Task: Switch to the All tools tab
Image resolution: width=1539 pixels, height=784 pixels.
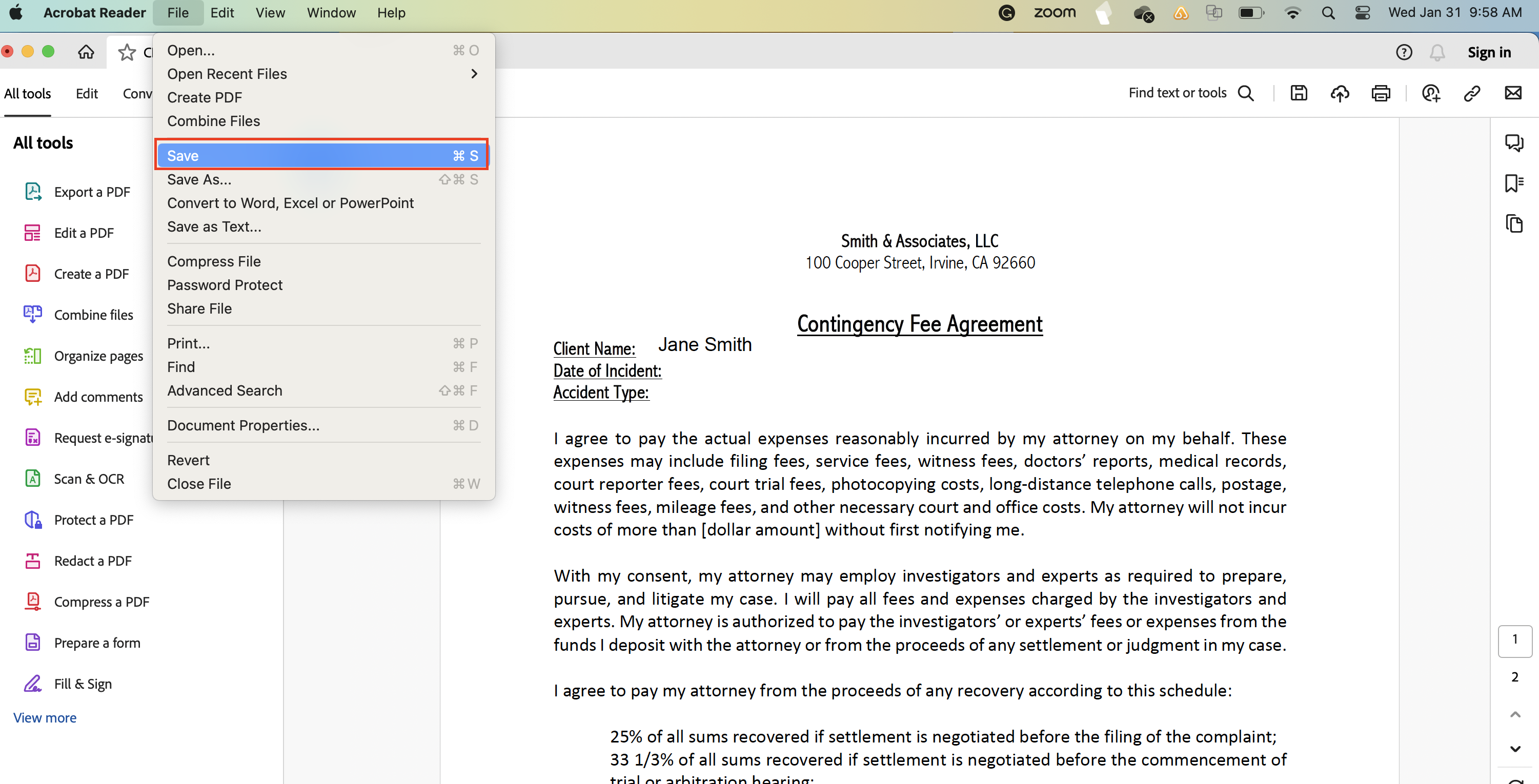Action: [28, 93]
